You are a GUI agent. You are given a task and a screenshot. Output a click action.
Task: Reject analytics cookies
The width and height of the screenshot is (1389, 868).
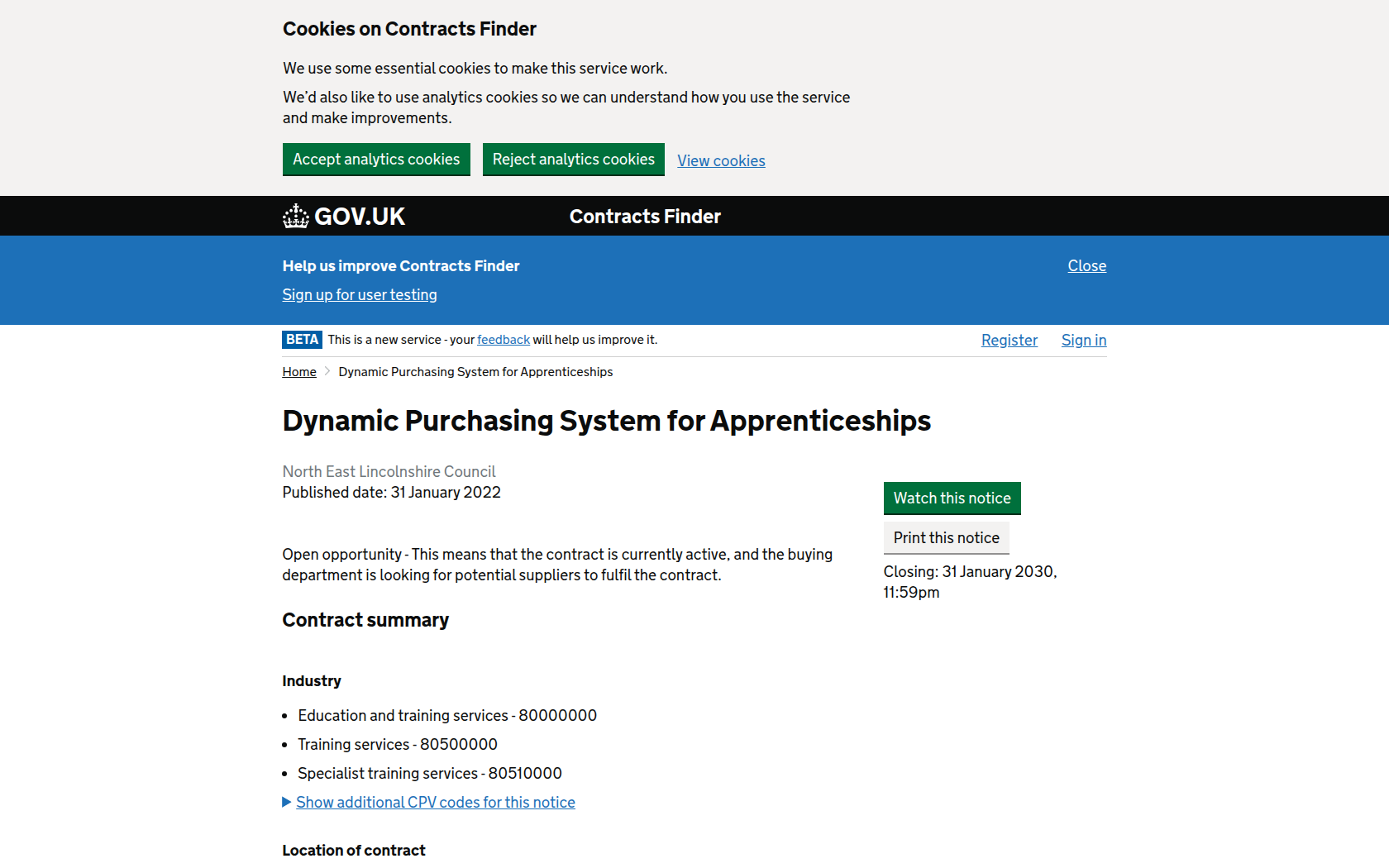[573, 160]
